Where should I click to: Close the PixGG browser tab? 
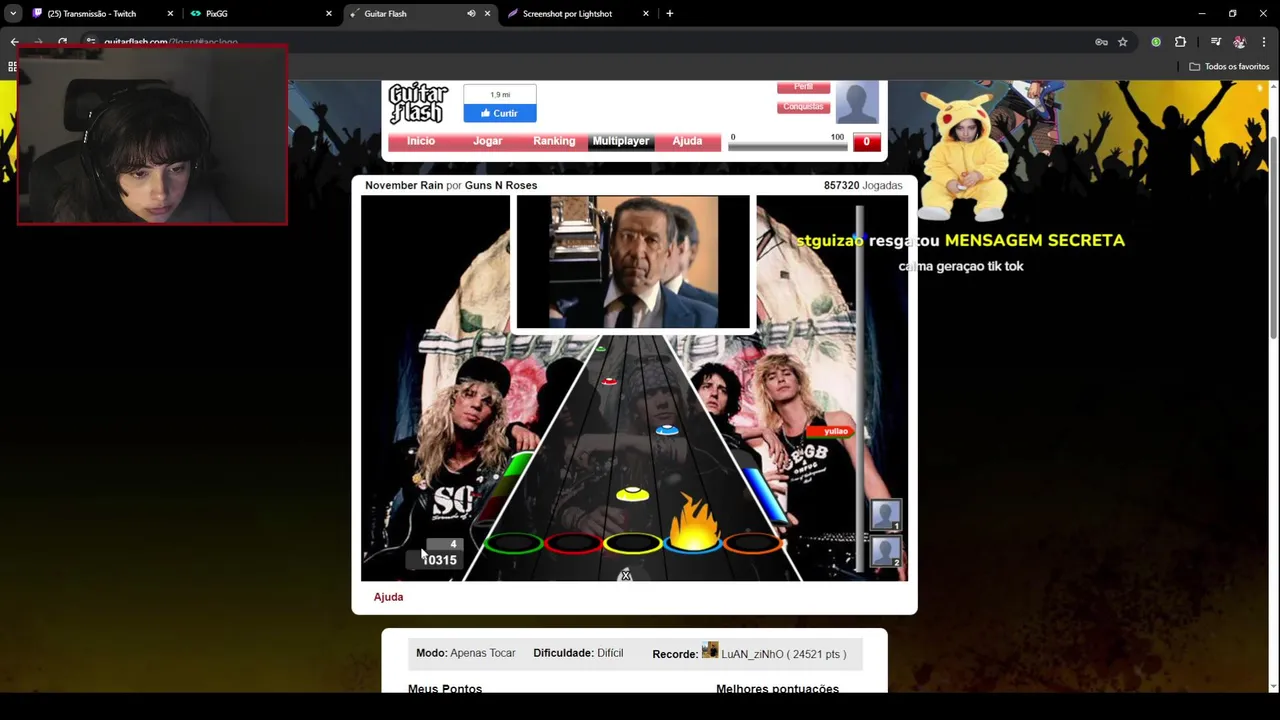328,14
